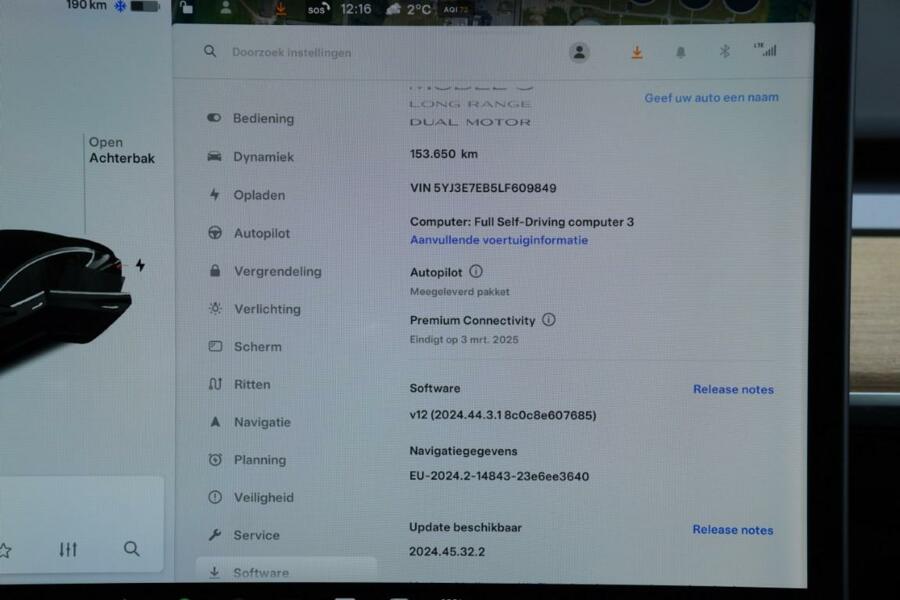Tap available update version 2024.45.32.2
Screen dimensions: 900x600
[x=447, y=551]
